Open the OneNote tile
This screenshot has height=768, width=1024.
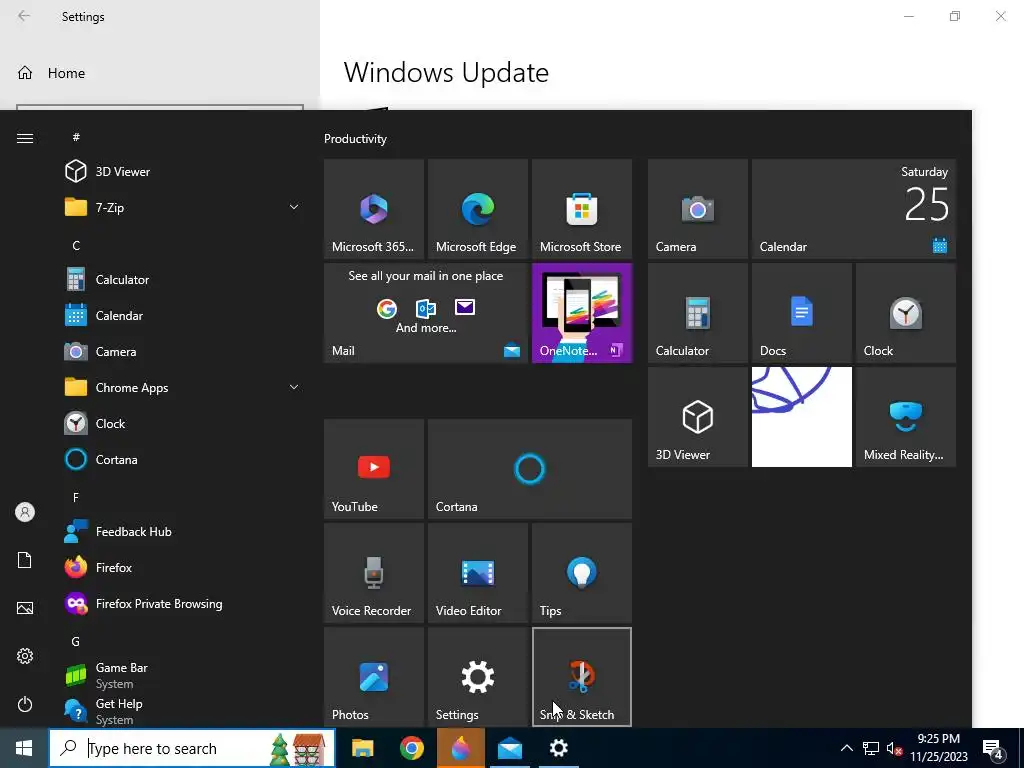581,313
